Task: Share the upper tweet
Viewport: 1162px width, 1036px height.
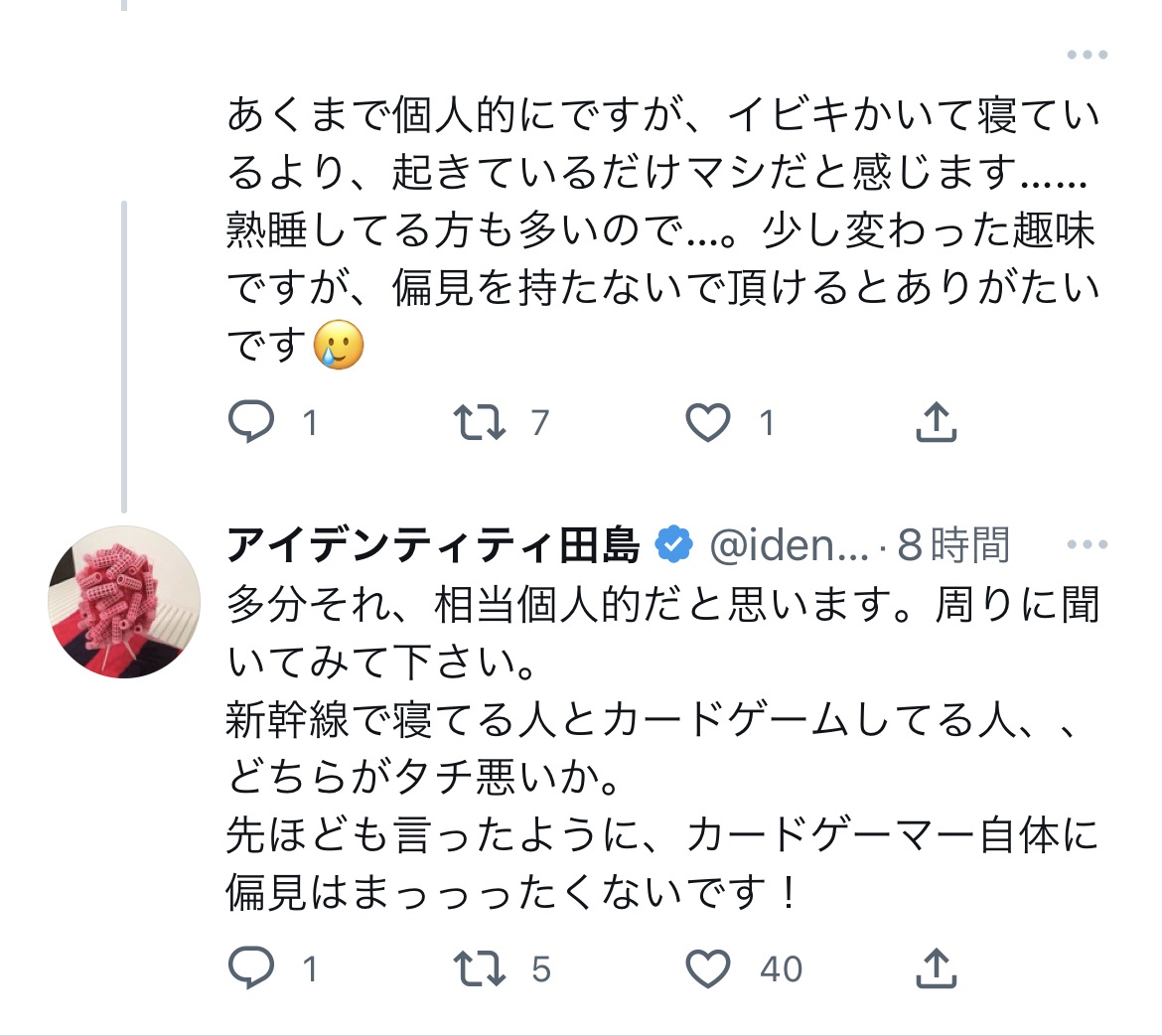Action: (935, 423)
